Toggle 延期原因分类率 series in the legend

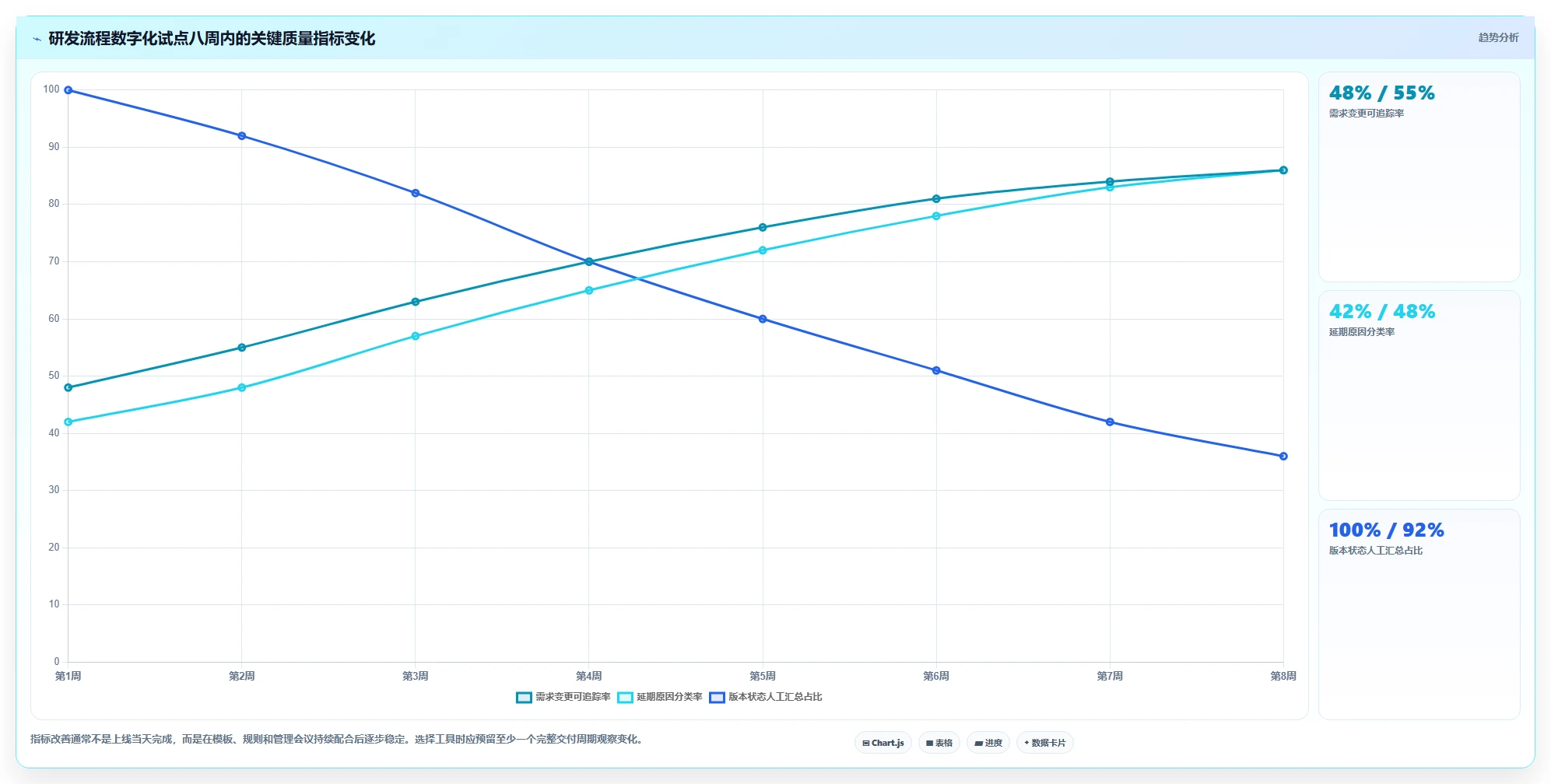tap(660, 697)
